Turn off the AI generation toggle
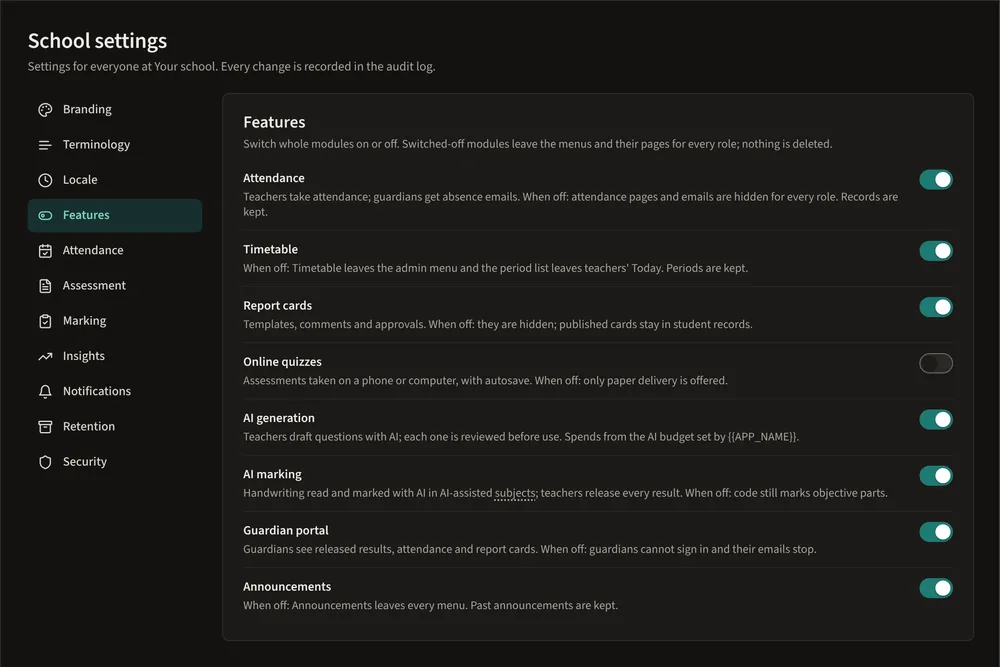1000x667 pixels. (x=936, y=420)
